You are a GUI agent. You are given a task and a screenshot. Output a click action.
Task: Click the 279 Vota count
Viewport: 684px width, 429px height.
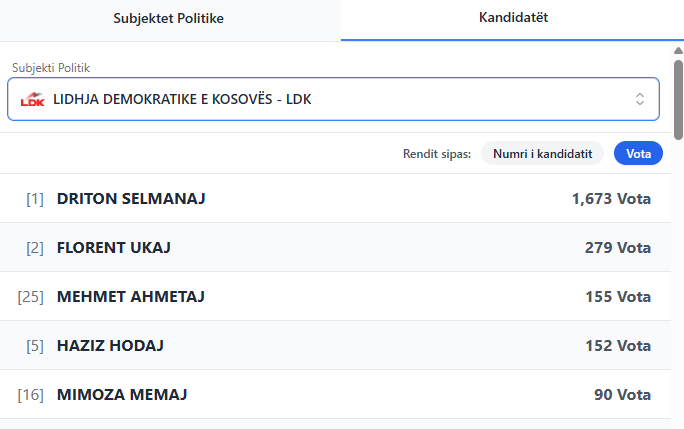click(x=618, y=247)
